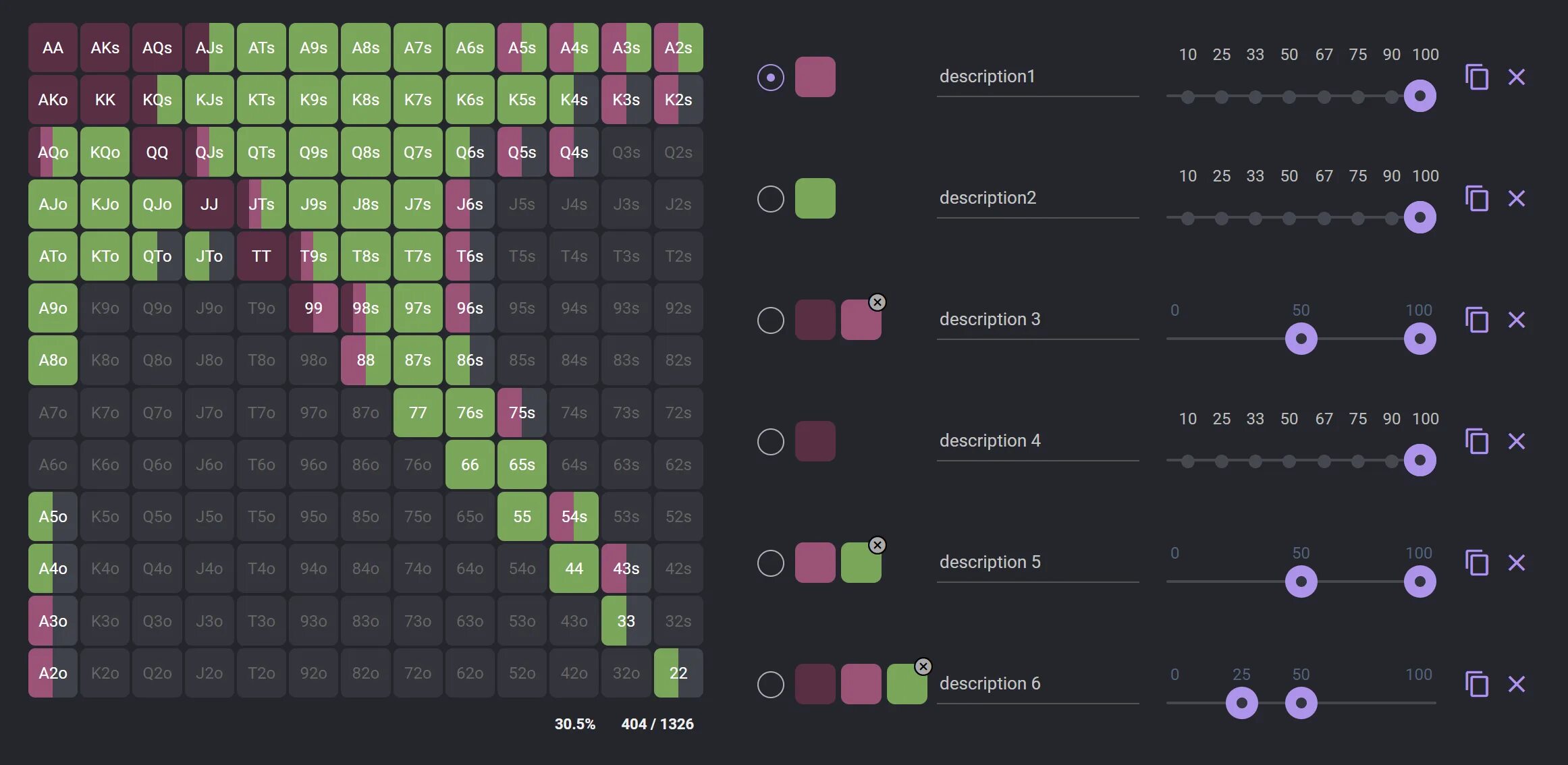Select the description2 radio button
The width and height of the screenshot is (1568, 765).
click(x=770, y=199)
